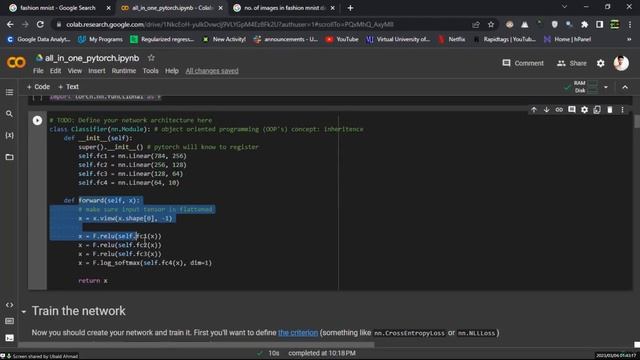Add a new Code cell
The image size is (640, 360).
(x=38, y=87)
